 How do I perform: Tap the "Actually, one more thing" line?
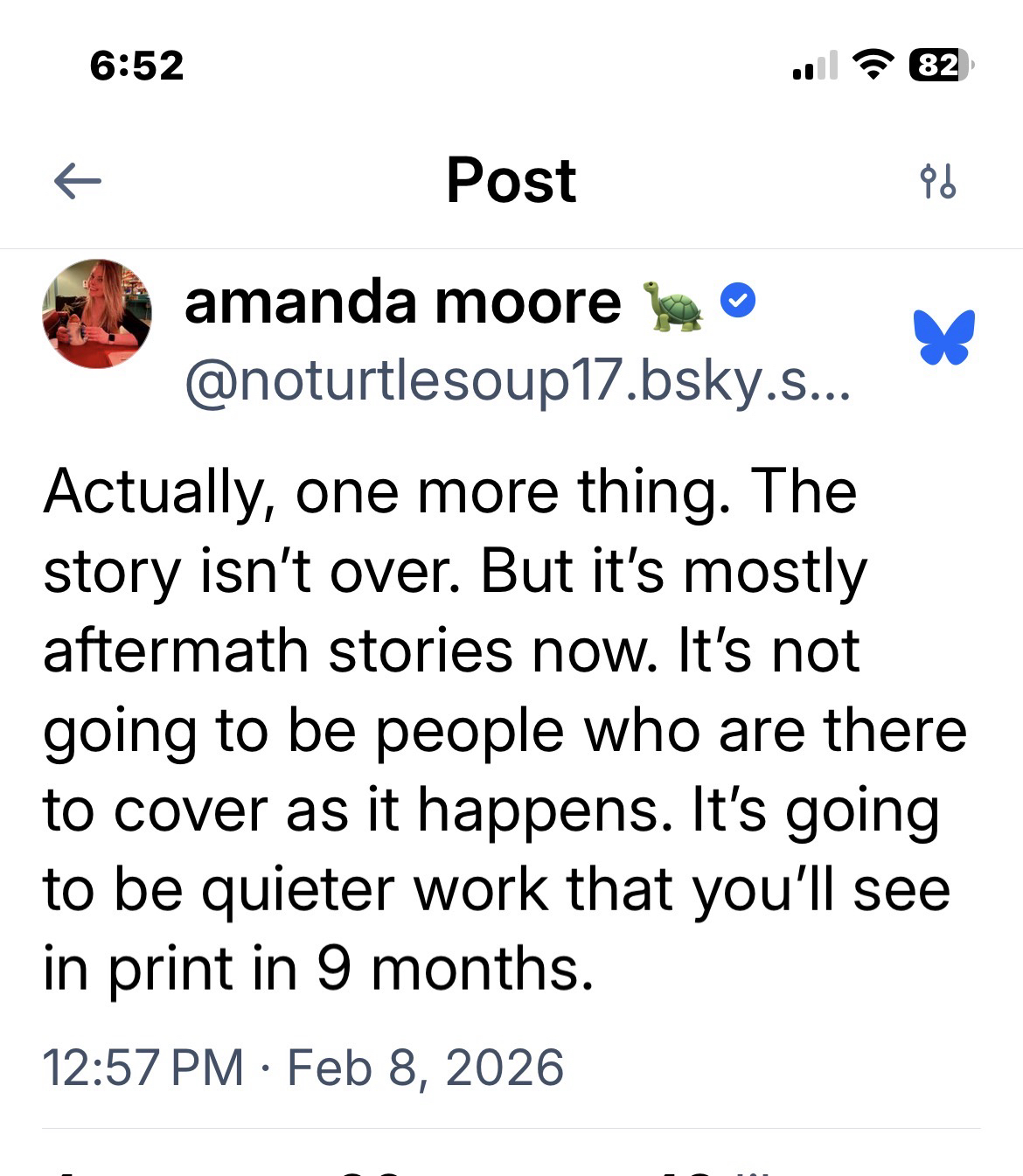point(450,491)
